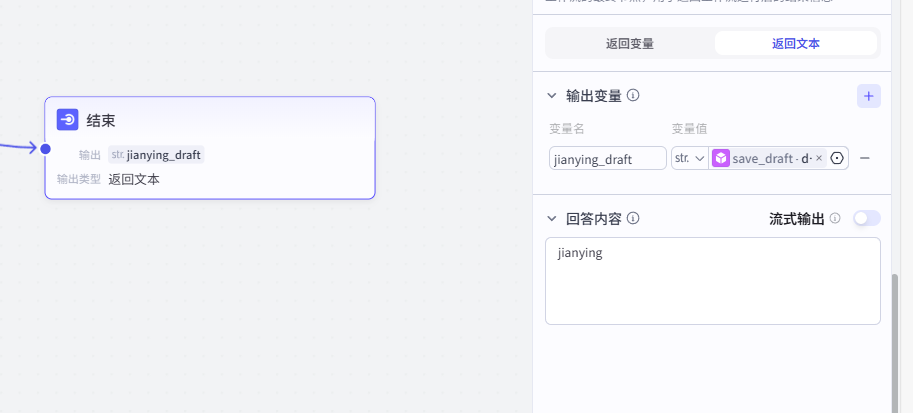The height and width of the screenshot is (413, 913).
Task: Click info icon next to 回答内容
Action: tap(633, 218)
